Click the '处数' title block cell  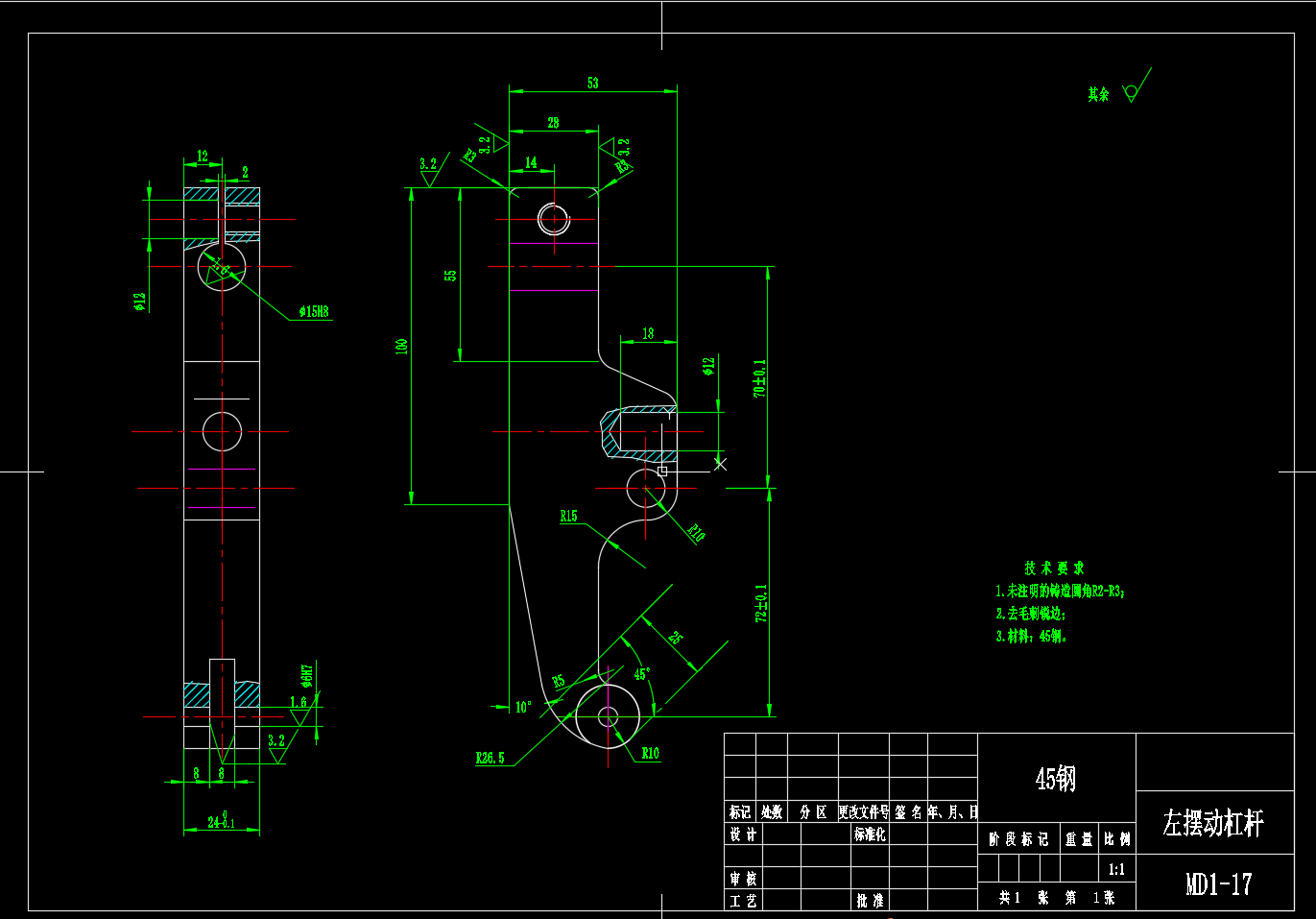point(773,812)
